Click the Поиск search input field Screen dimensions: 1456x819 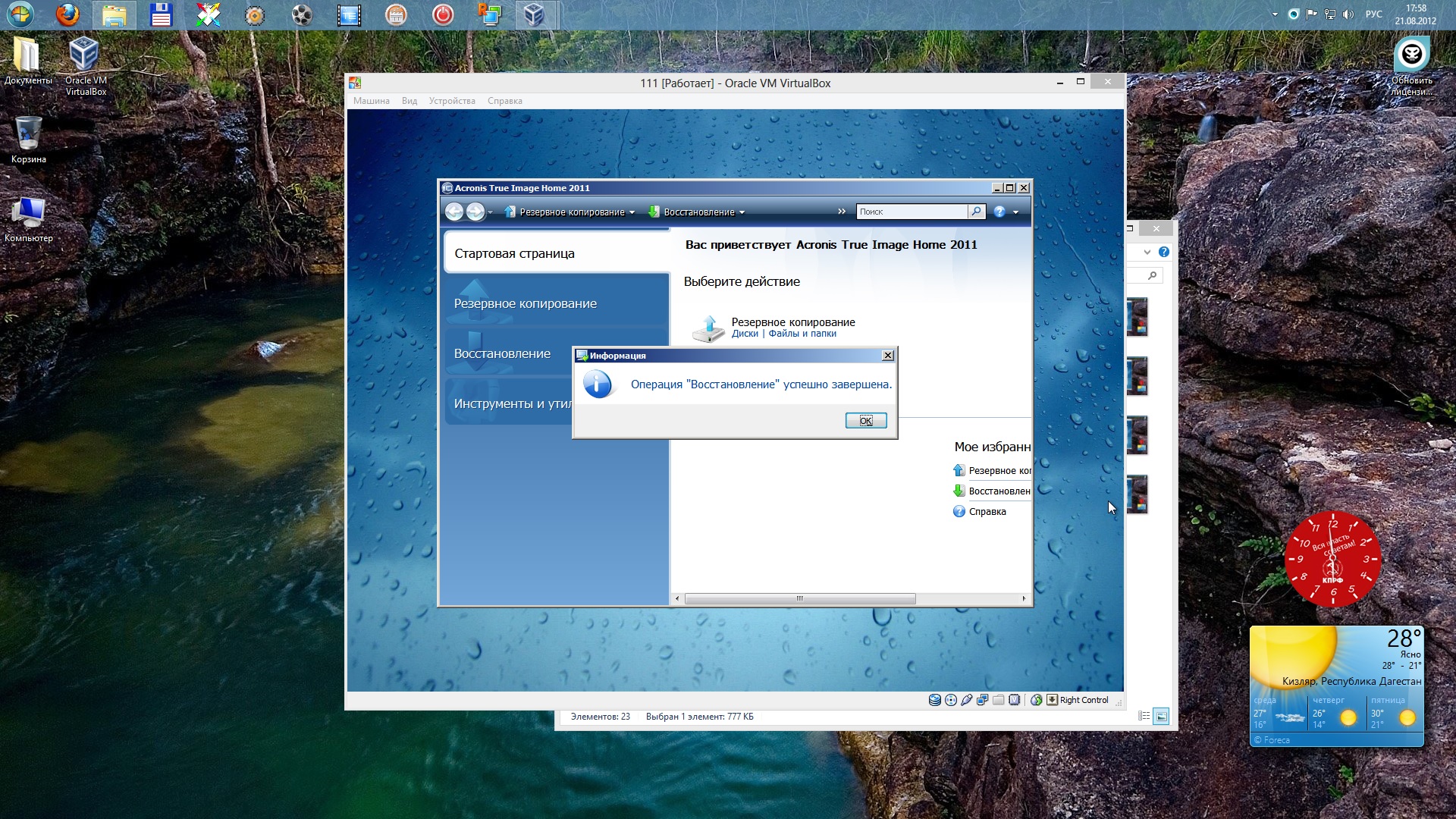coord(912,212)
